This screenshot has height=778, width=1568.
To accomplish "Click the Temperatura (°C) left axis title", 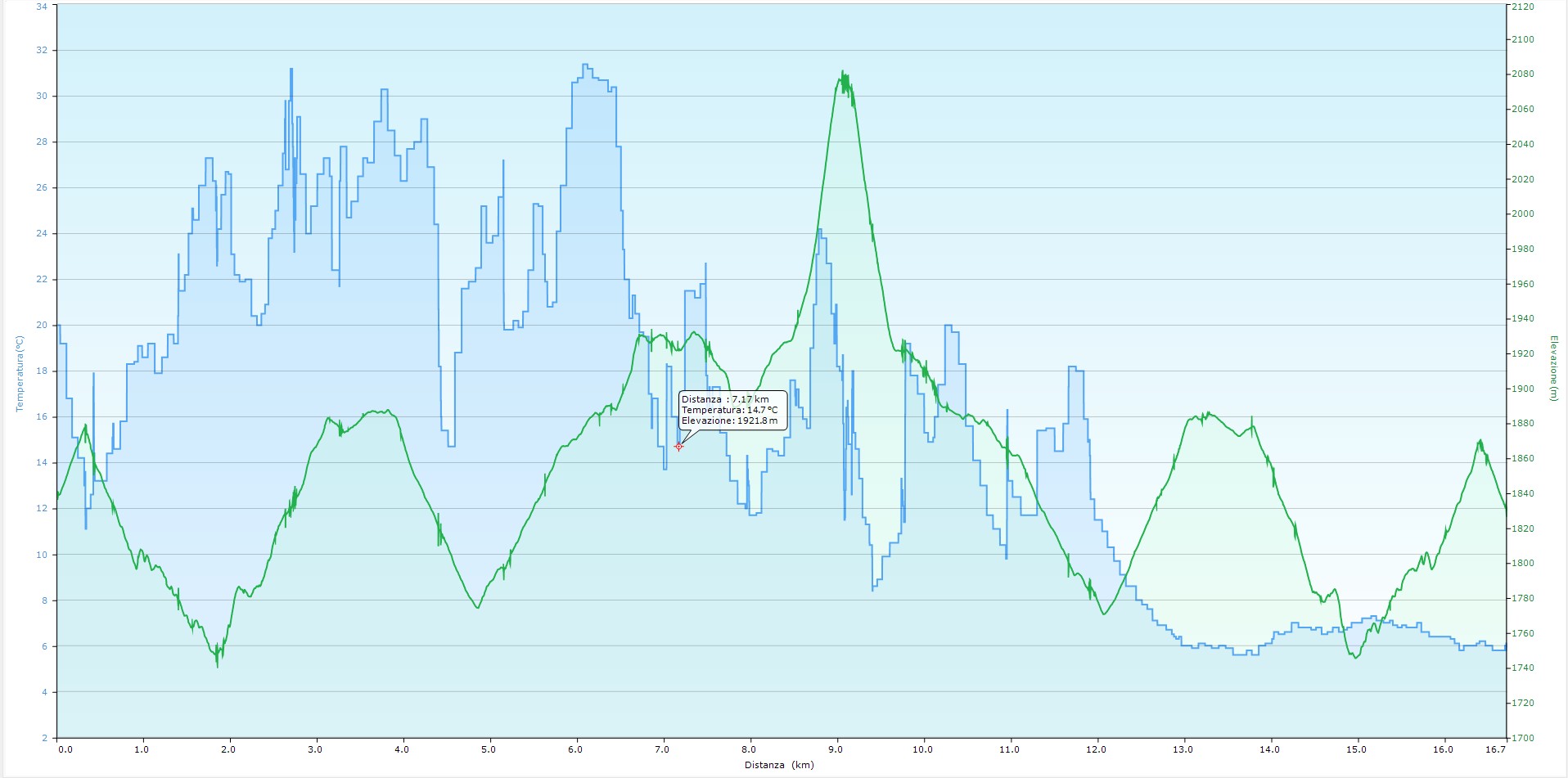I will [20, 373].
